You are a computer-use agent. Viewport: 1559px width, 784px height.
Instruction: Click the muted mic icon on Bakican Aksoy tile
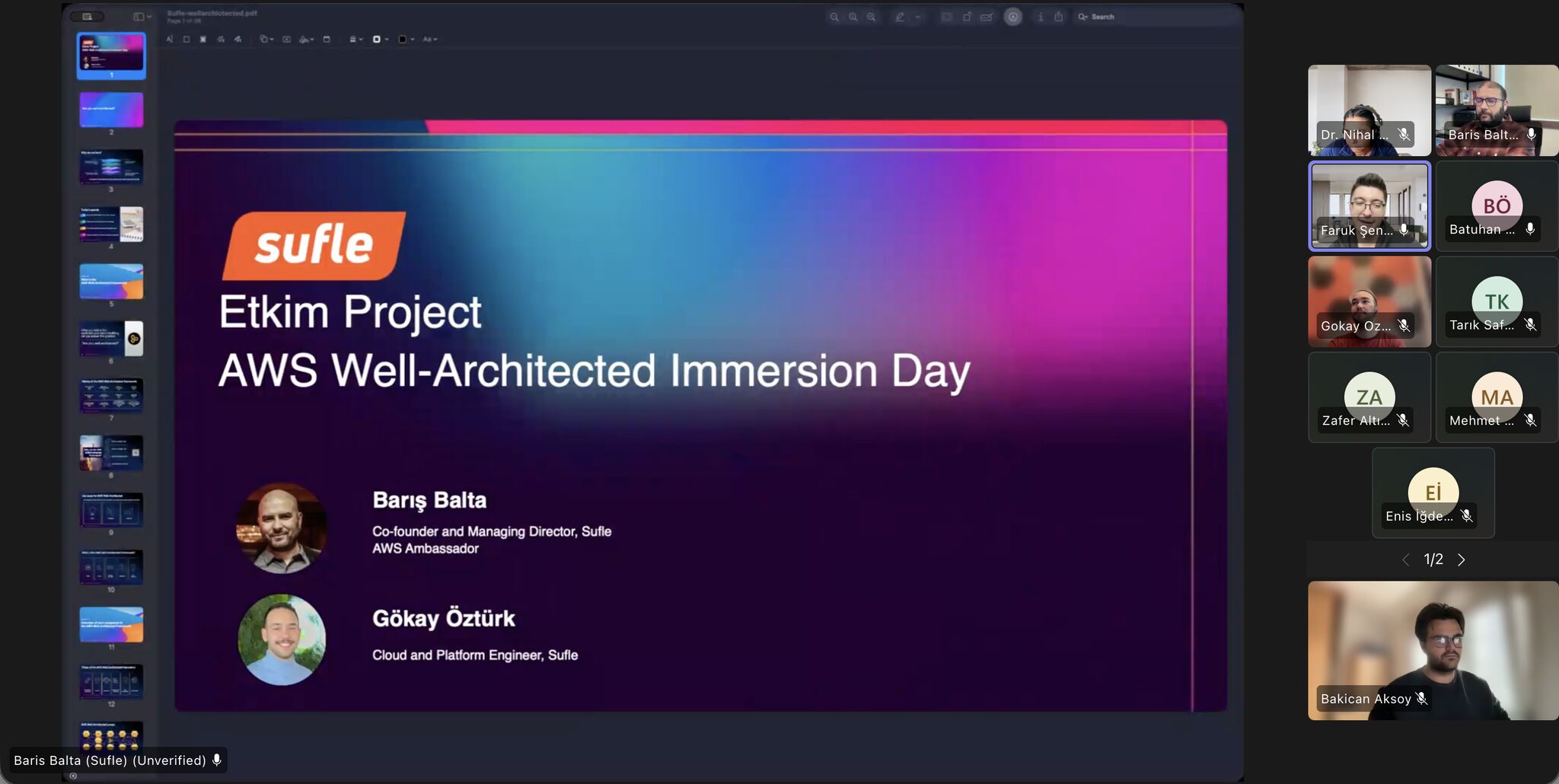pos(1421,699)
